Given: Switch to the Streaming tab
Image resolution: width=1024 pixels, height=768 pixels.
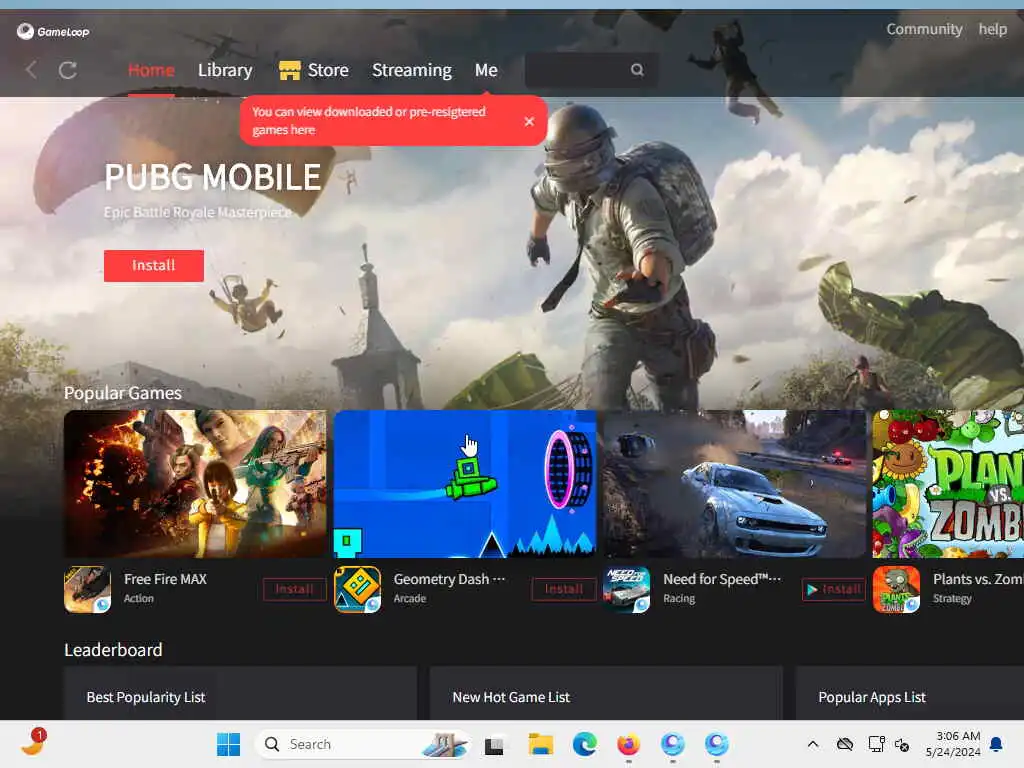Looking at the screenshot, I should pyautogui.click(x=411, y=70).
